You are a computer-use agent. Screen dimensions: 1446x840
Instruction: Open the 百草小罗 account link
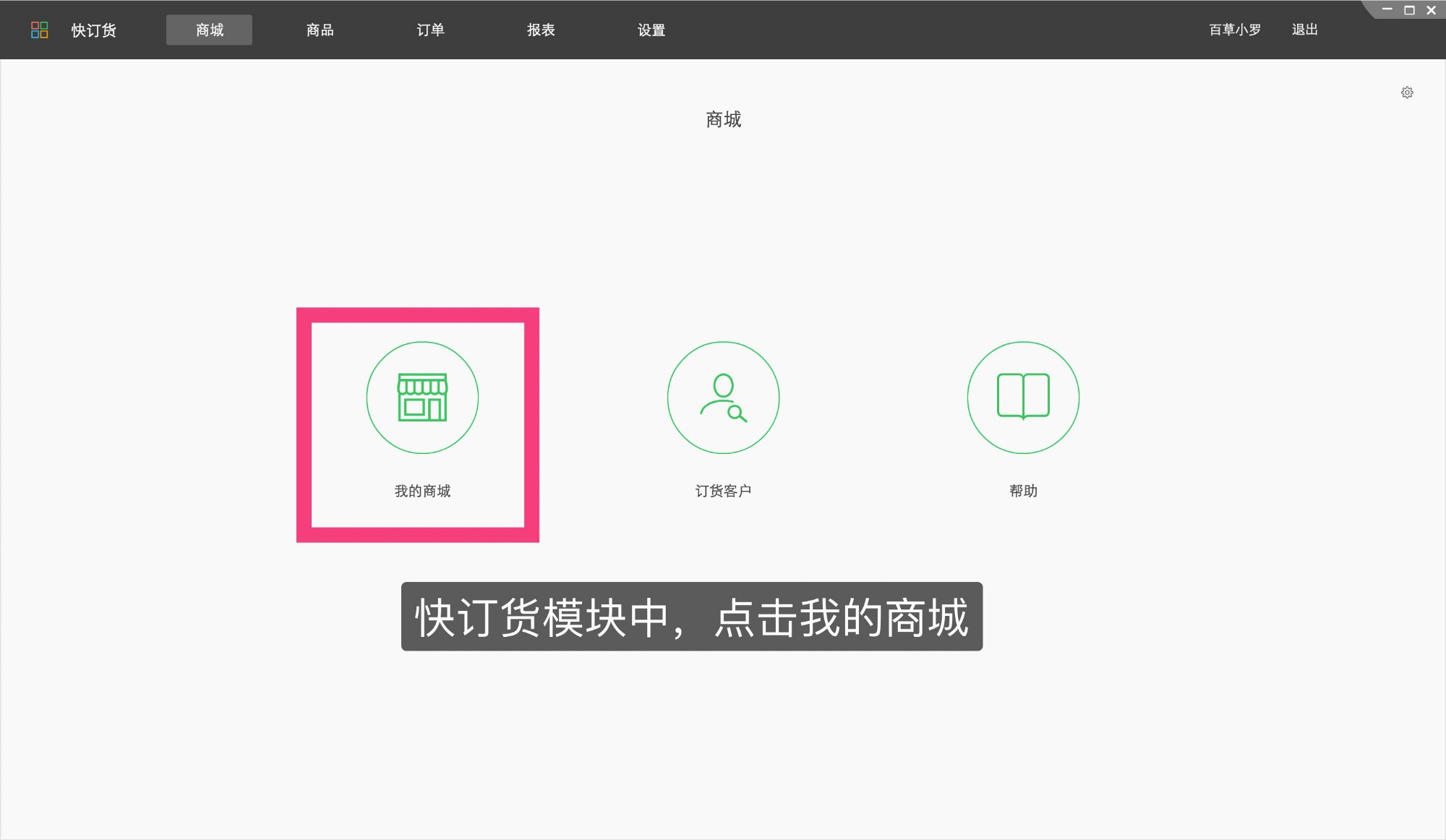tap(1233, 30)
